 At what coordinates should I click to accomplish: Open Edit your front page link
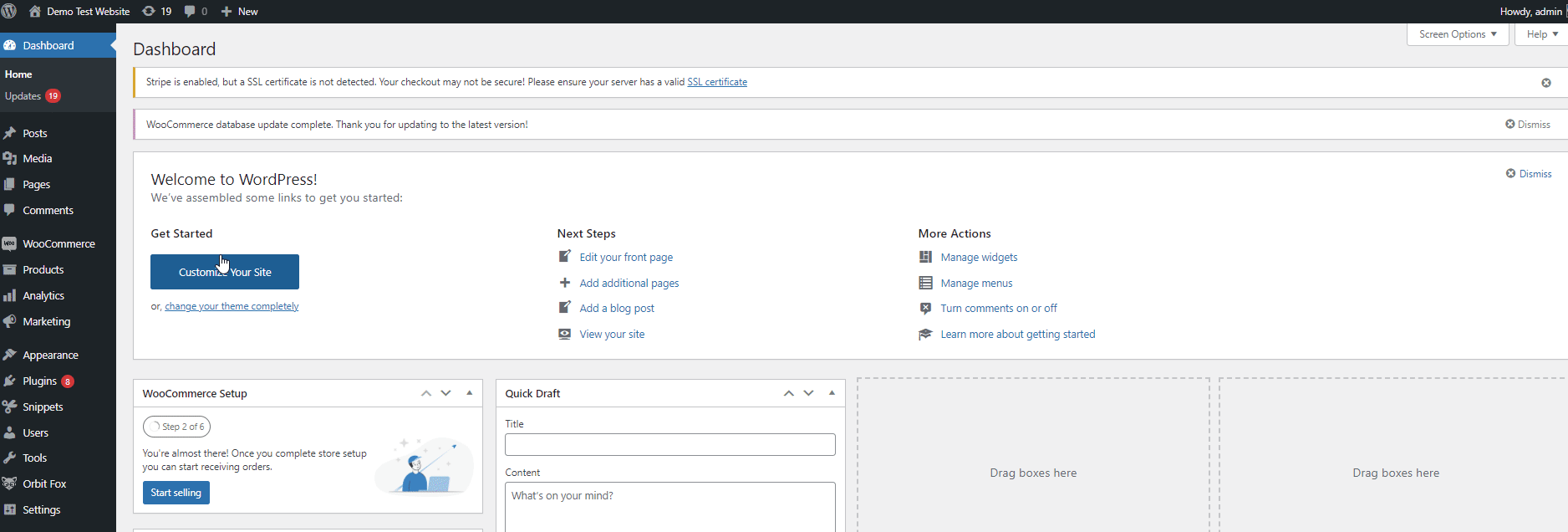click(626, 258)
